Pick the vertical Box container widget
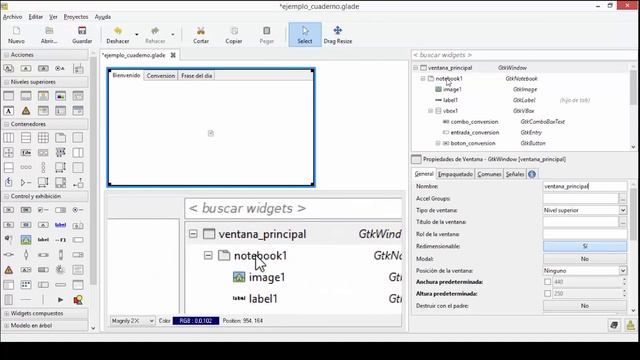The height and width of the screenshot is (360, 640). tap(26, 138)
